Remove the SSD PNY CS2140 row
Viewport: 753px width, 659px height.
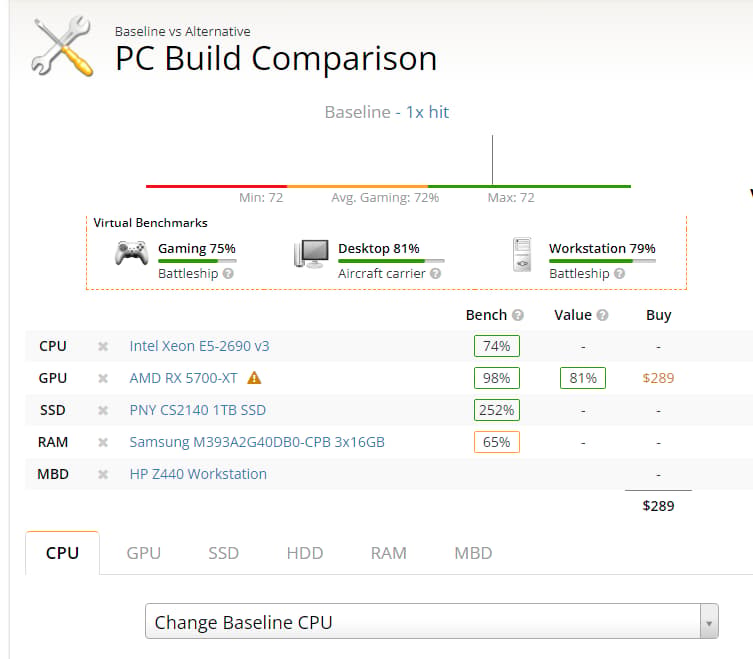tap(103, 410)
